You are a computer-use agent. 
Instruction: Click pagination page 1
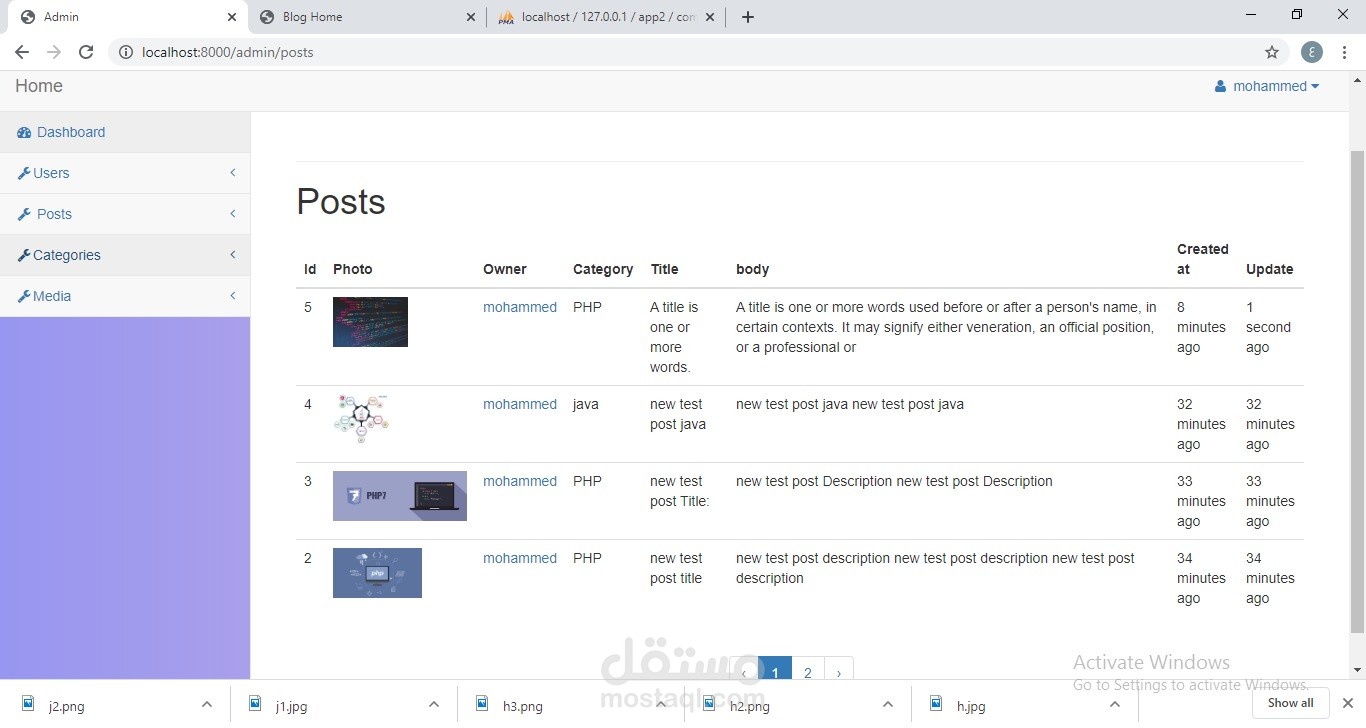click(775, 669)
